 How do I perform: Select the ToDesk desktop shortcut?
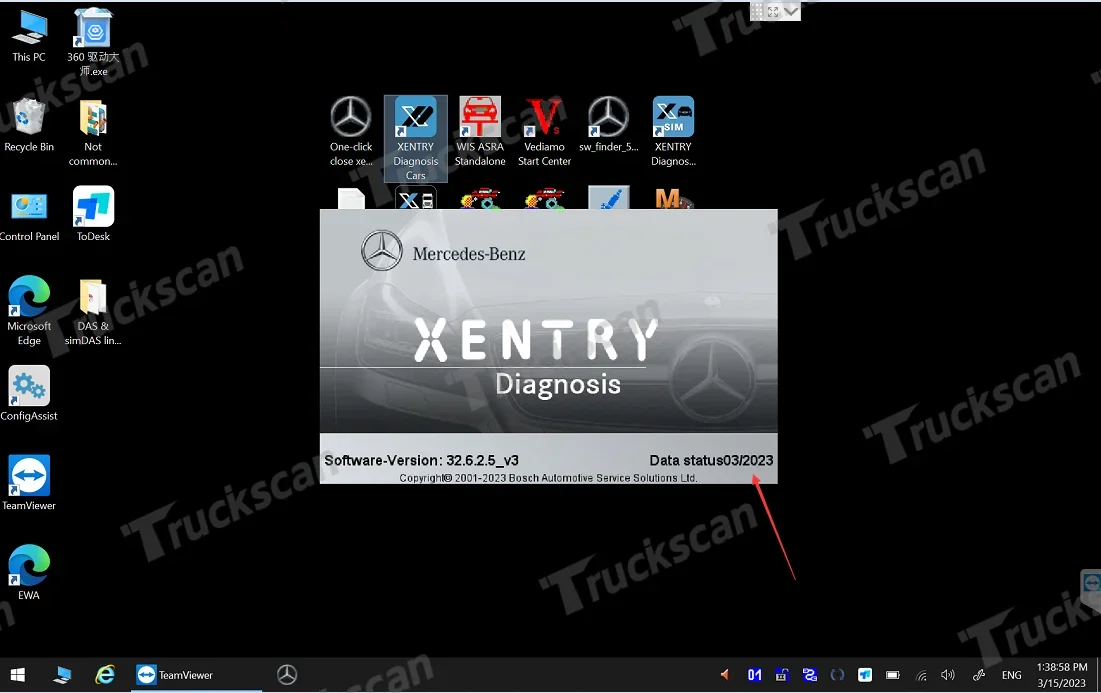pos(93,214)
